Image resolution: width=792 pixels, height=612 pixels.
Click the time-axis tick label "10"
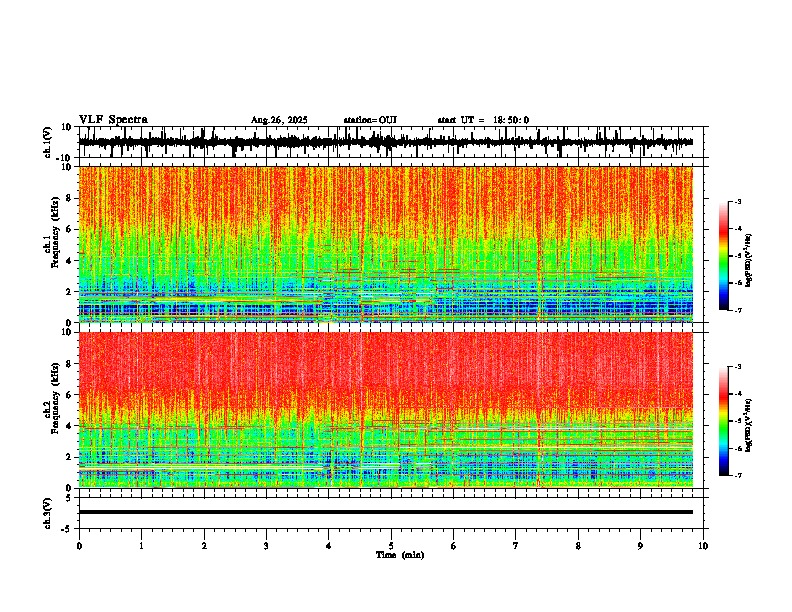[x=703, y=546]
